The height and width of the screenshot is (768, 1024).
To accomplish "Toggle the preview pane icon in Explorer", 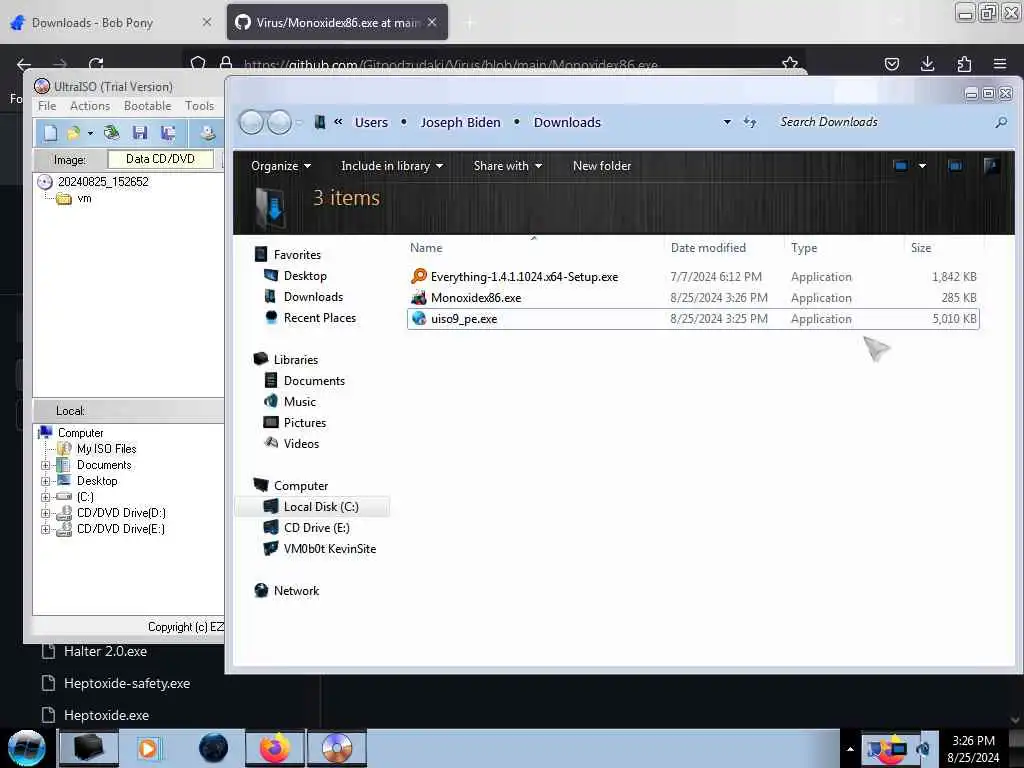I will [x=955, y=166].
